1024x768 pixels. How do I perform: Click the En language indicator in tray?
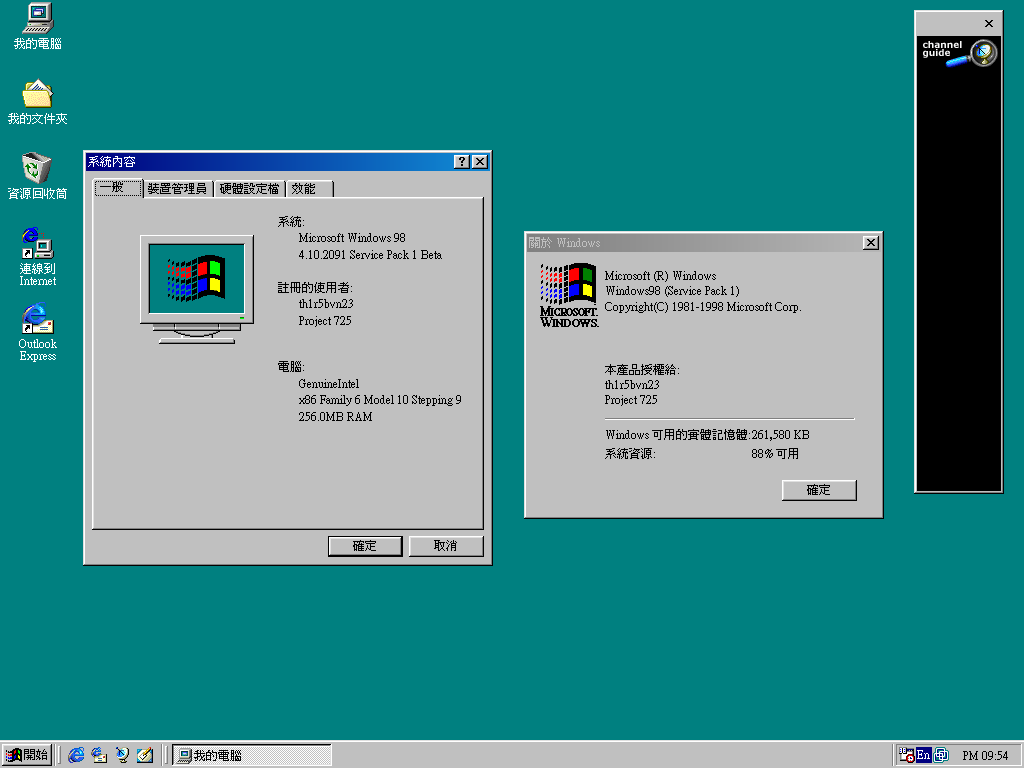923,755
